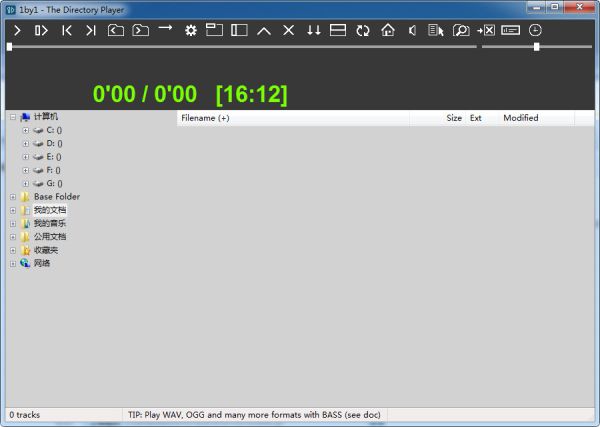Click the list with cursor icon

[436, 30]
